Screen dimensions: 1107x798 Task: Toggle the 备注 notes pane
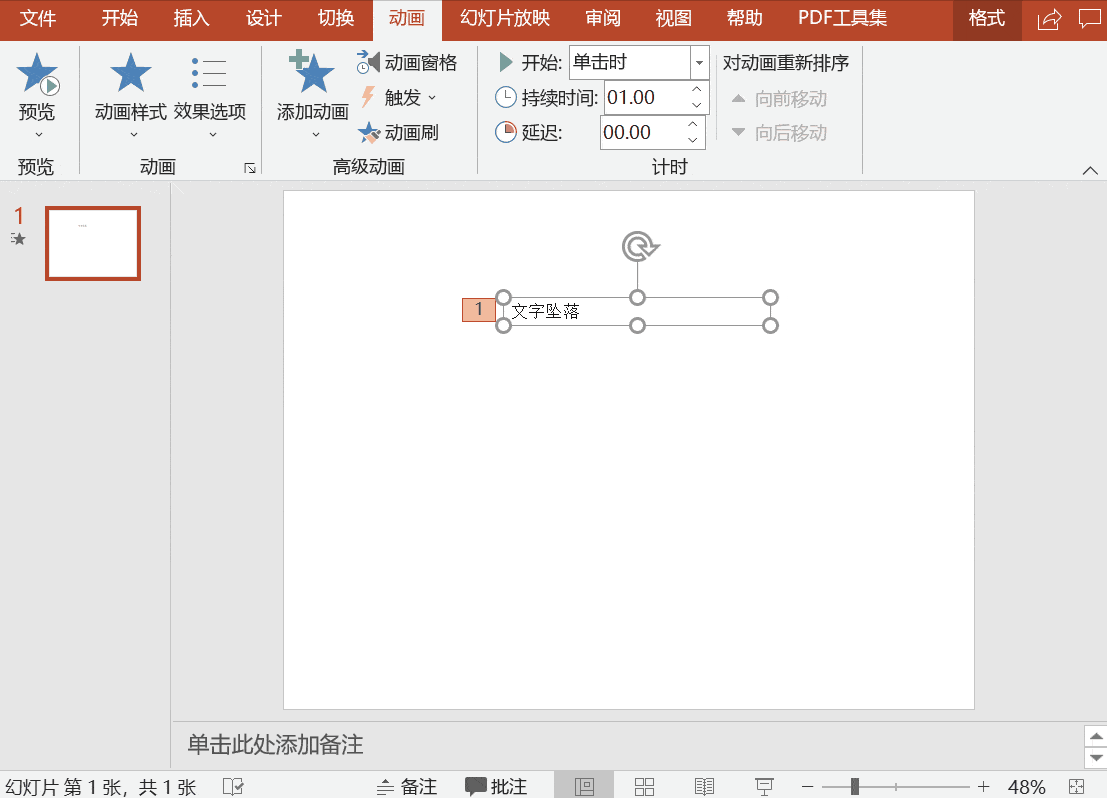[x=407, y=785]
